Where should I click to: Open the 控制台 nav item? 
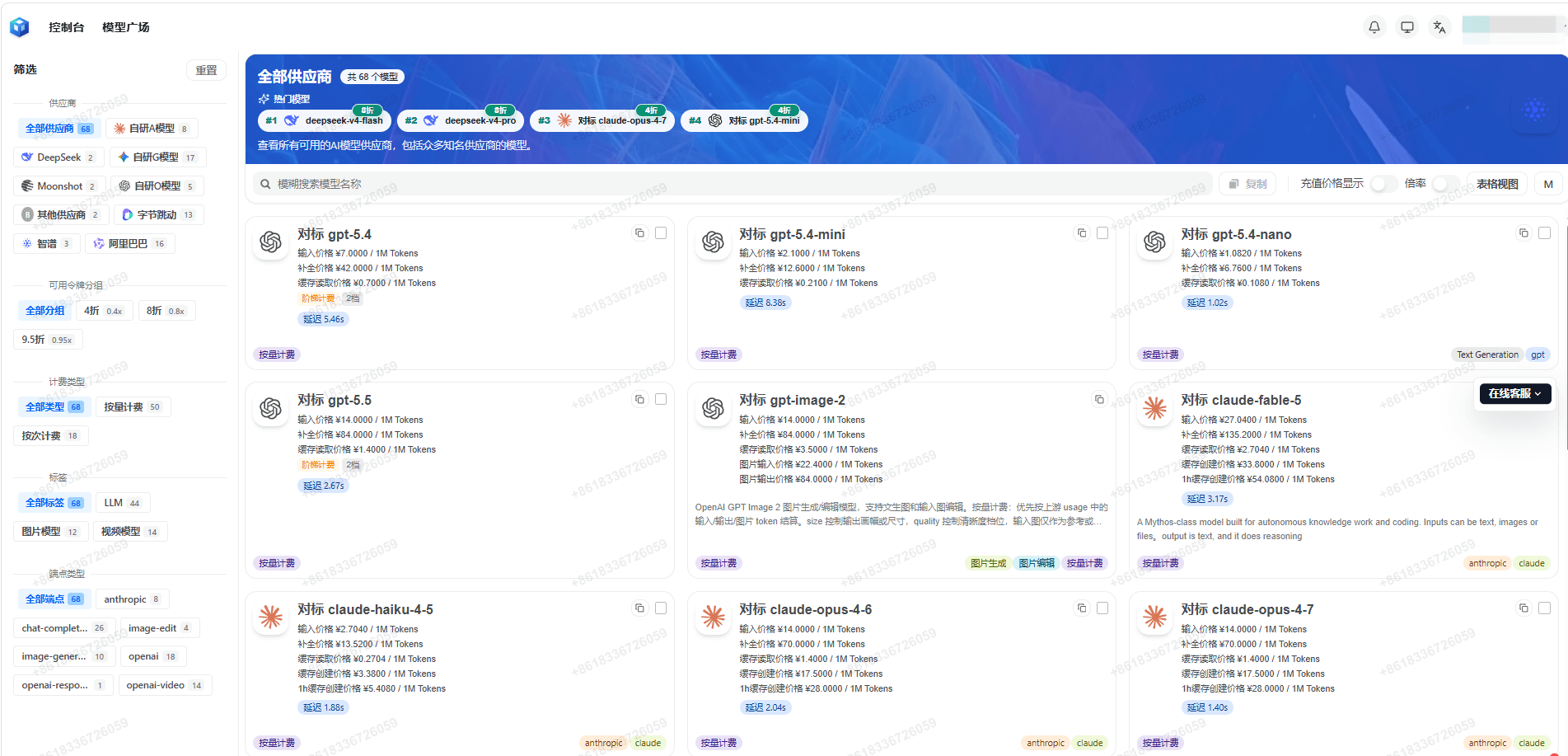point(67,27)
